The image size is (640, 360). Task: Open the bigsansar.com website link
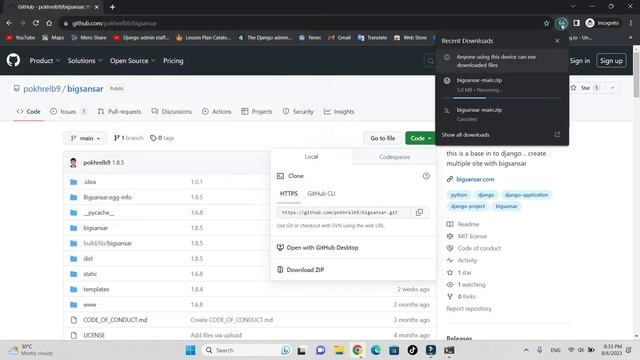[x=475, y=179]
